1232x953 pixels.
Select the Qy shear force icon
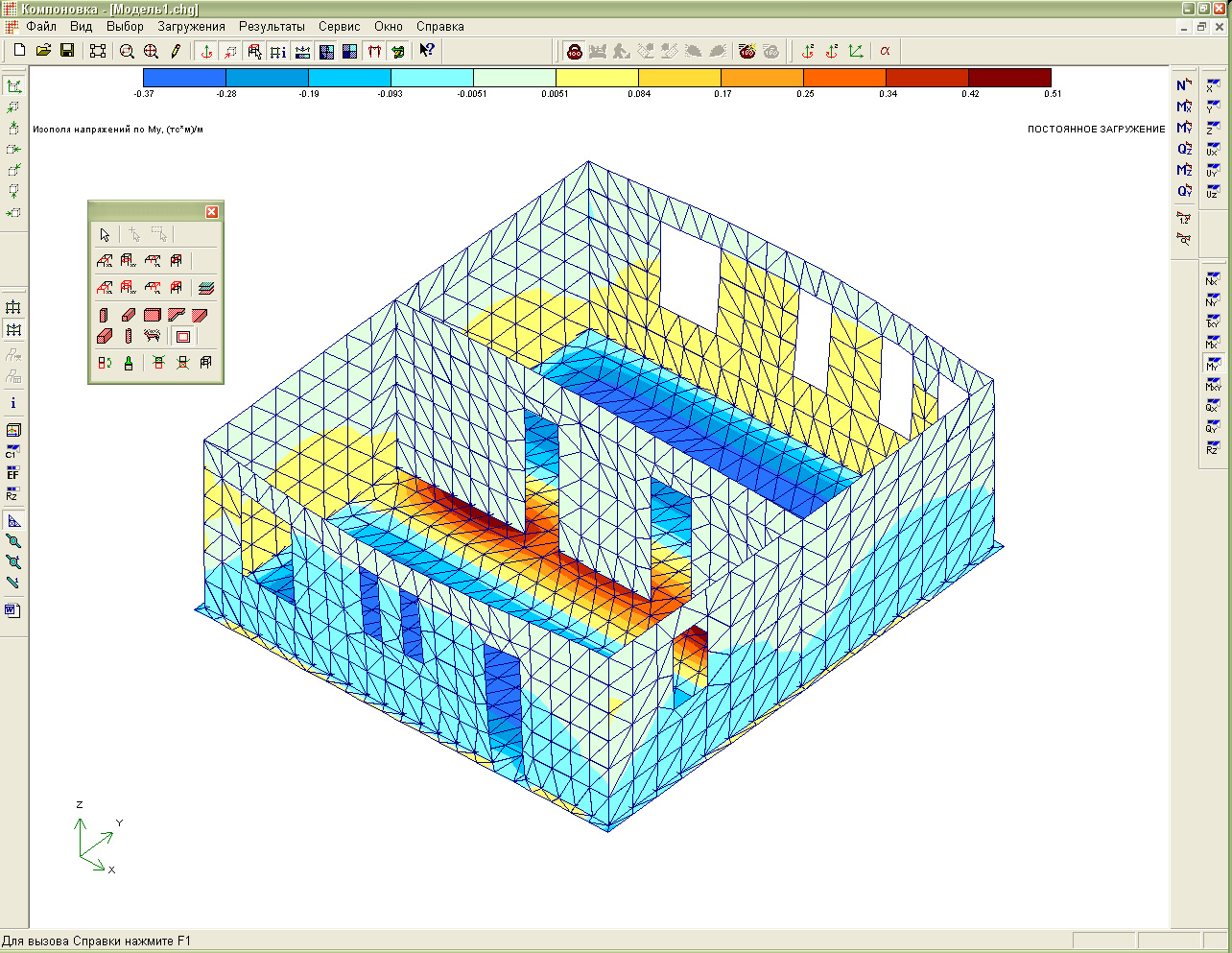[x=1184, y=191]
